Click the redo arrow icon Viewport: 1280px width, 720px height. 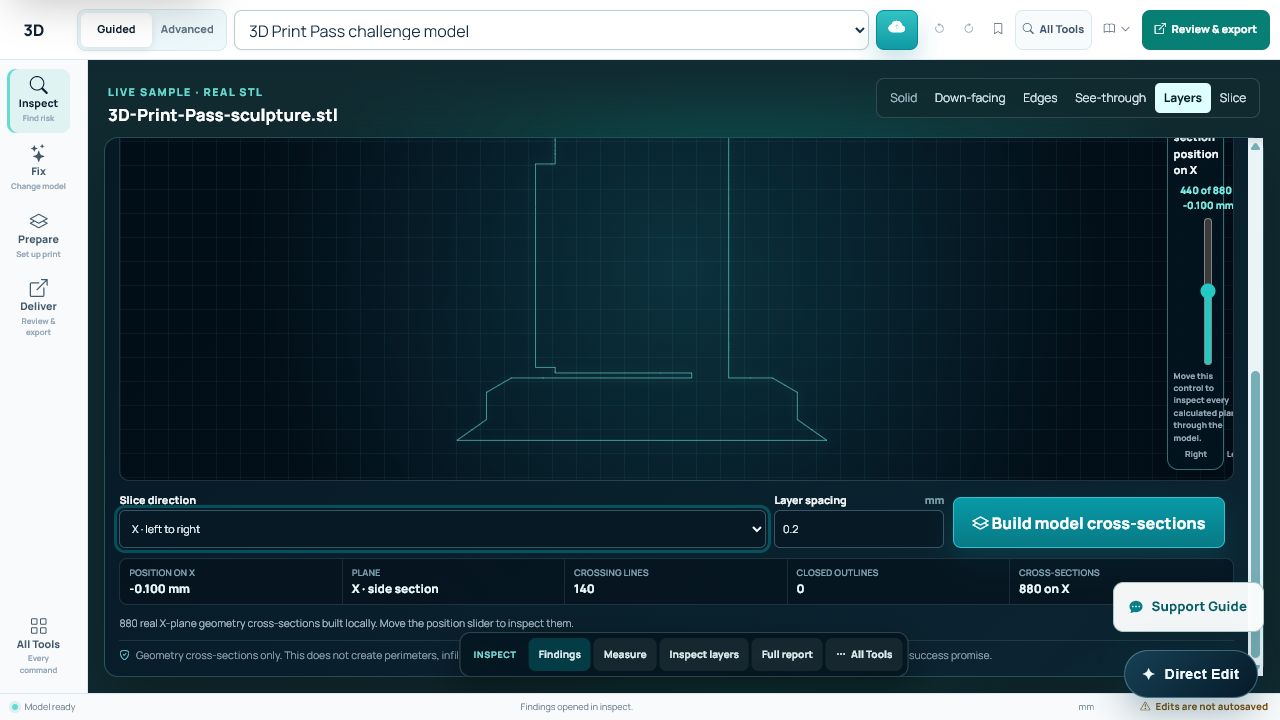click(x=969, y=29)
